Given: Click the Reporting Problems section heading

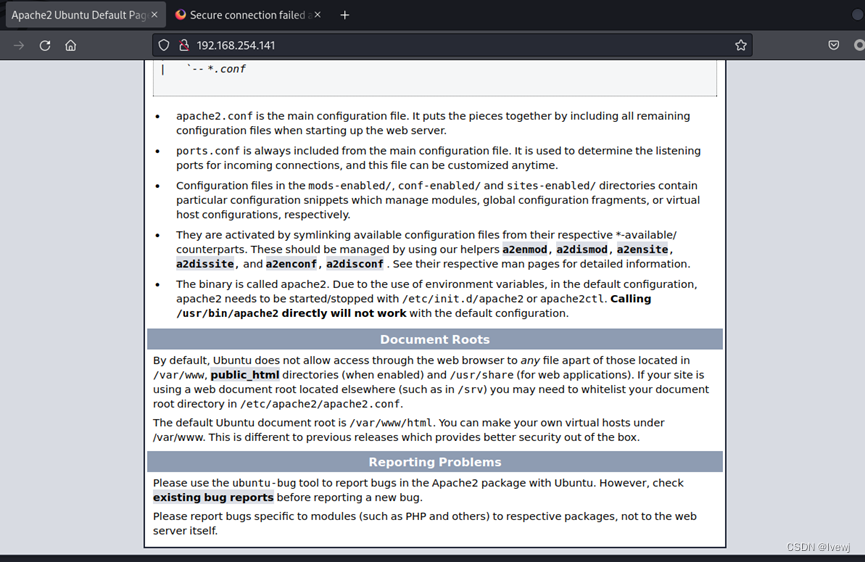Looking at the screenshot, I should [x=435, y=462].
